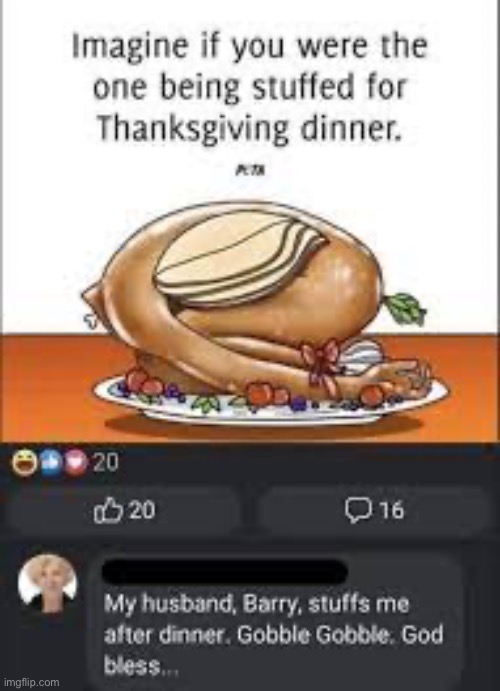Click the 16 comments count
The width and height of the screenshot is (500, 691).
(x=391, y=510)
